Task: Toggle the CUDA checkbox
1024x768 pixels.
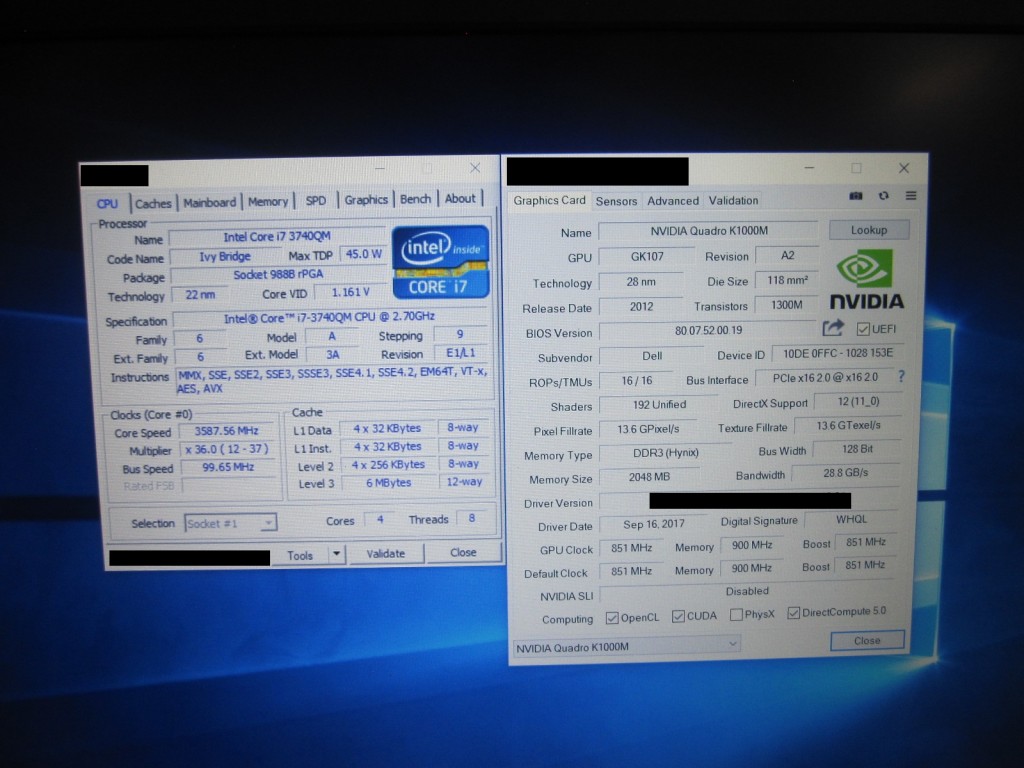Action: 679,616
